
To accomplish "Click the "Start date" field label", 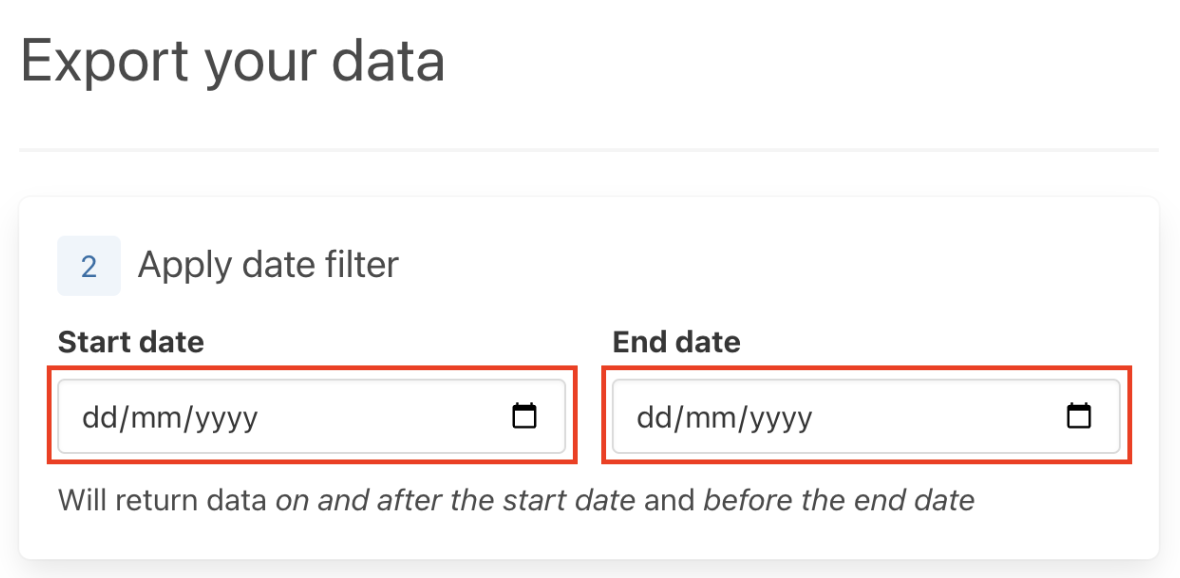I will tap(131, 342).
